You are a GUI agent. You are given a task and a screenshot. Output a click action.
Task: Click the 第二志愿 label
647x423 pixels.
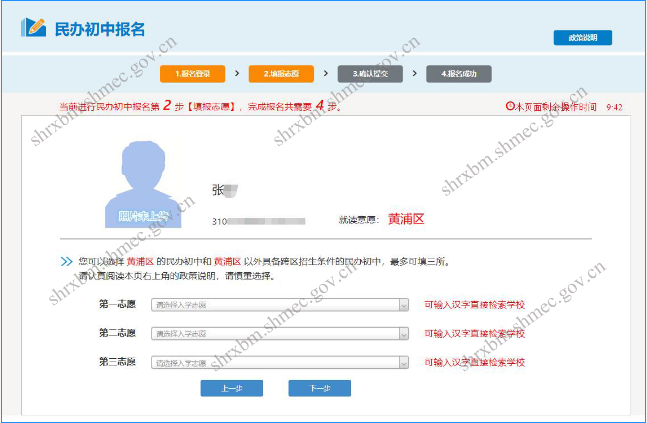pyautogui.click(x=118, y=333)
